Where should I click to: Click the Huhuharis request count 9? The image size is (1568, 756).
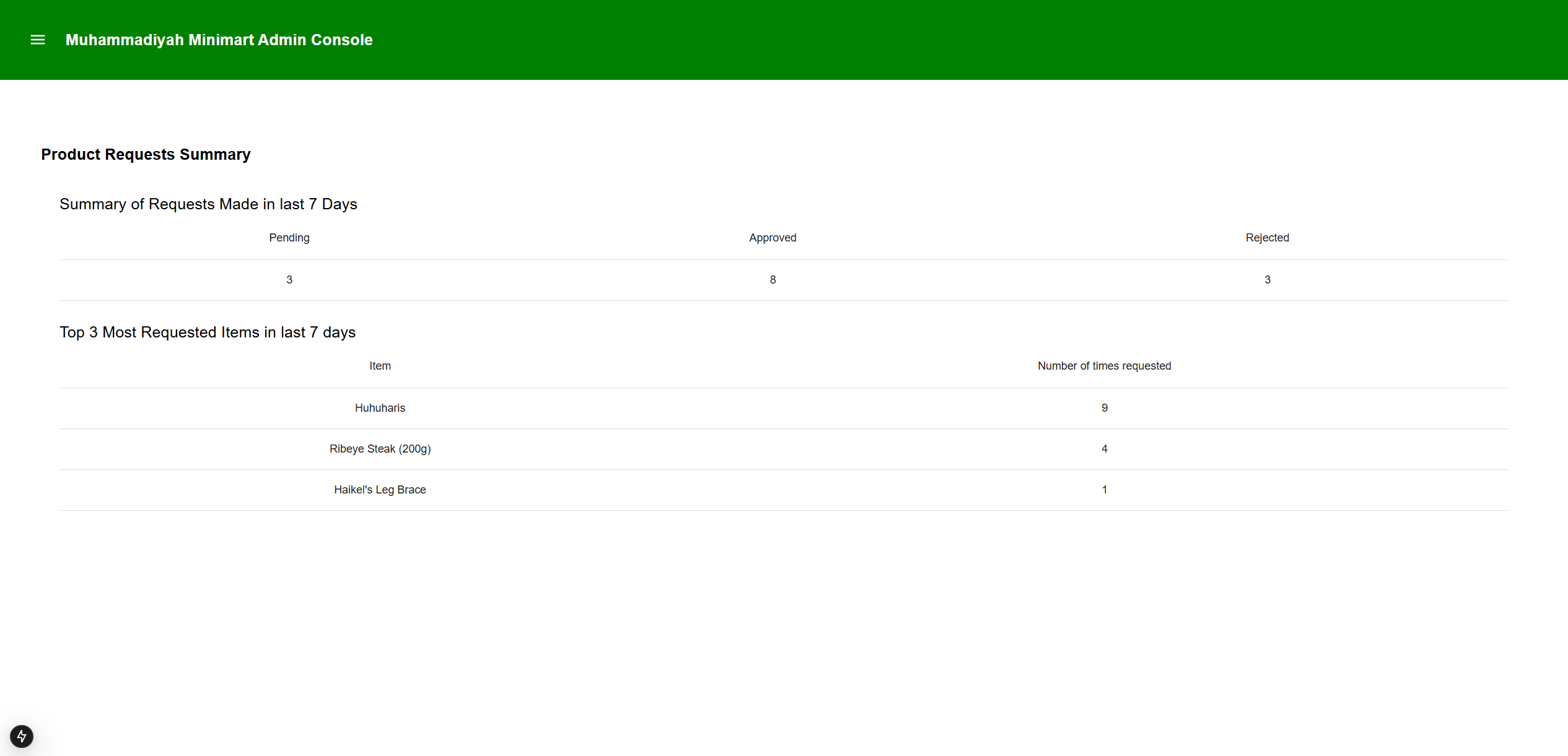pos(1104,408)
